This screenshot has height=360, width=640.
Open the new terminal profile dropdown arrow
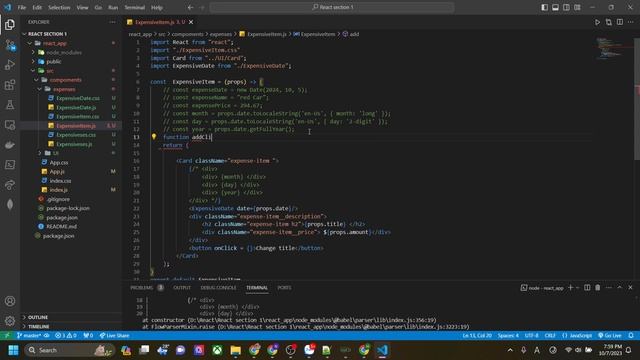coord(577,288)
